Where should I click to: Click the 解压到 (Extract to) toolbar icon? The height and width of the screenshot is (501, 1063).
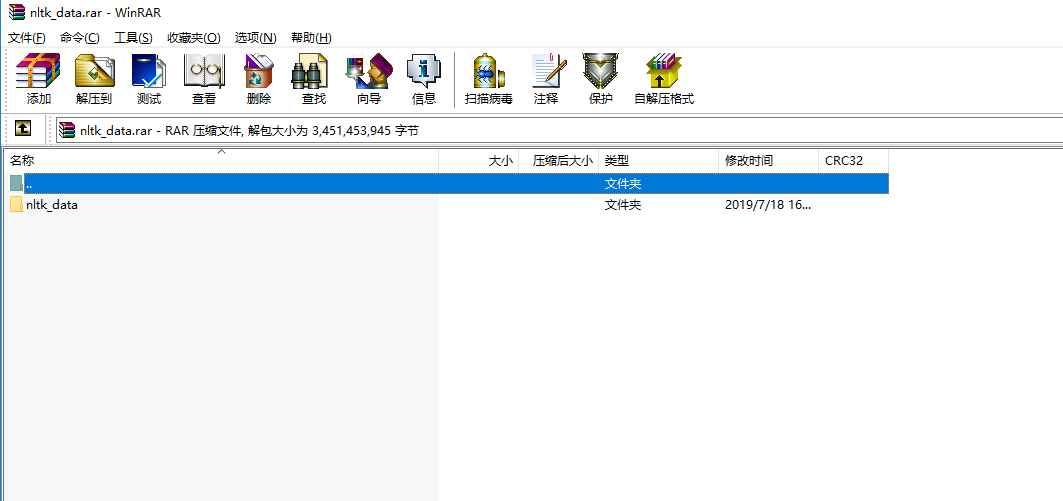point(94,71)
